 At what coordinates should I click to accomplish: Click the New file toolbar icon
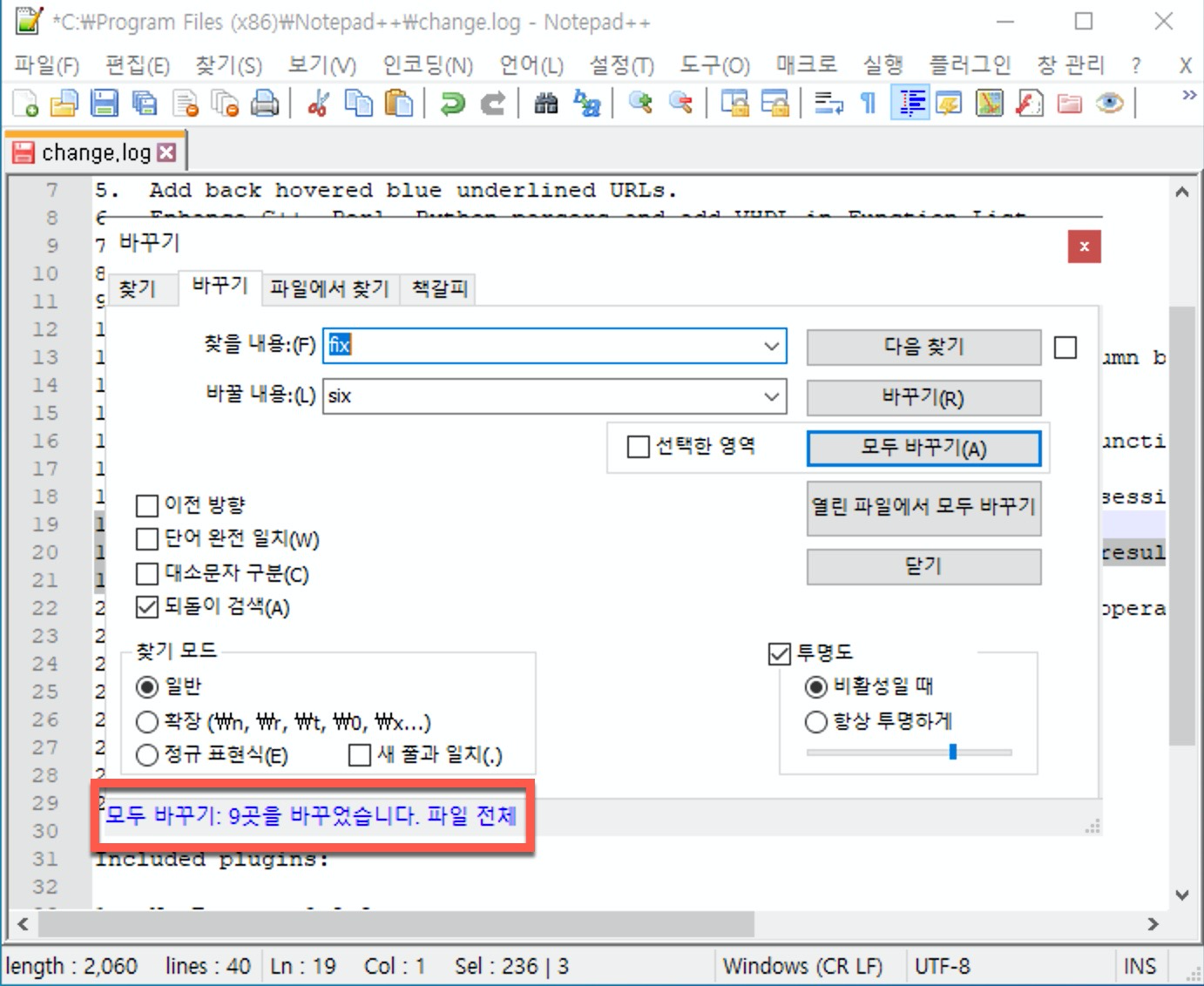click(25, 104)
